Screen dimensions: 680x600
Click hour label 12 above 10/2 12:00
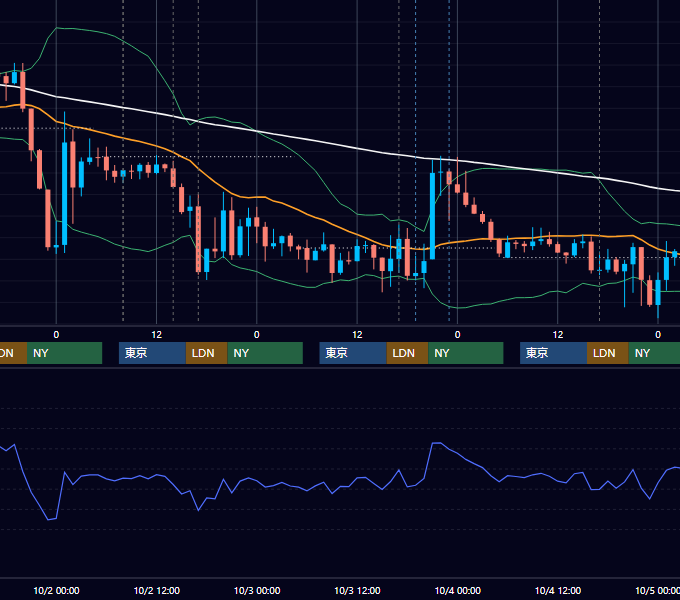(x=157, y=335)
